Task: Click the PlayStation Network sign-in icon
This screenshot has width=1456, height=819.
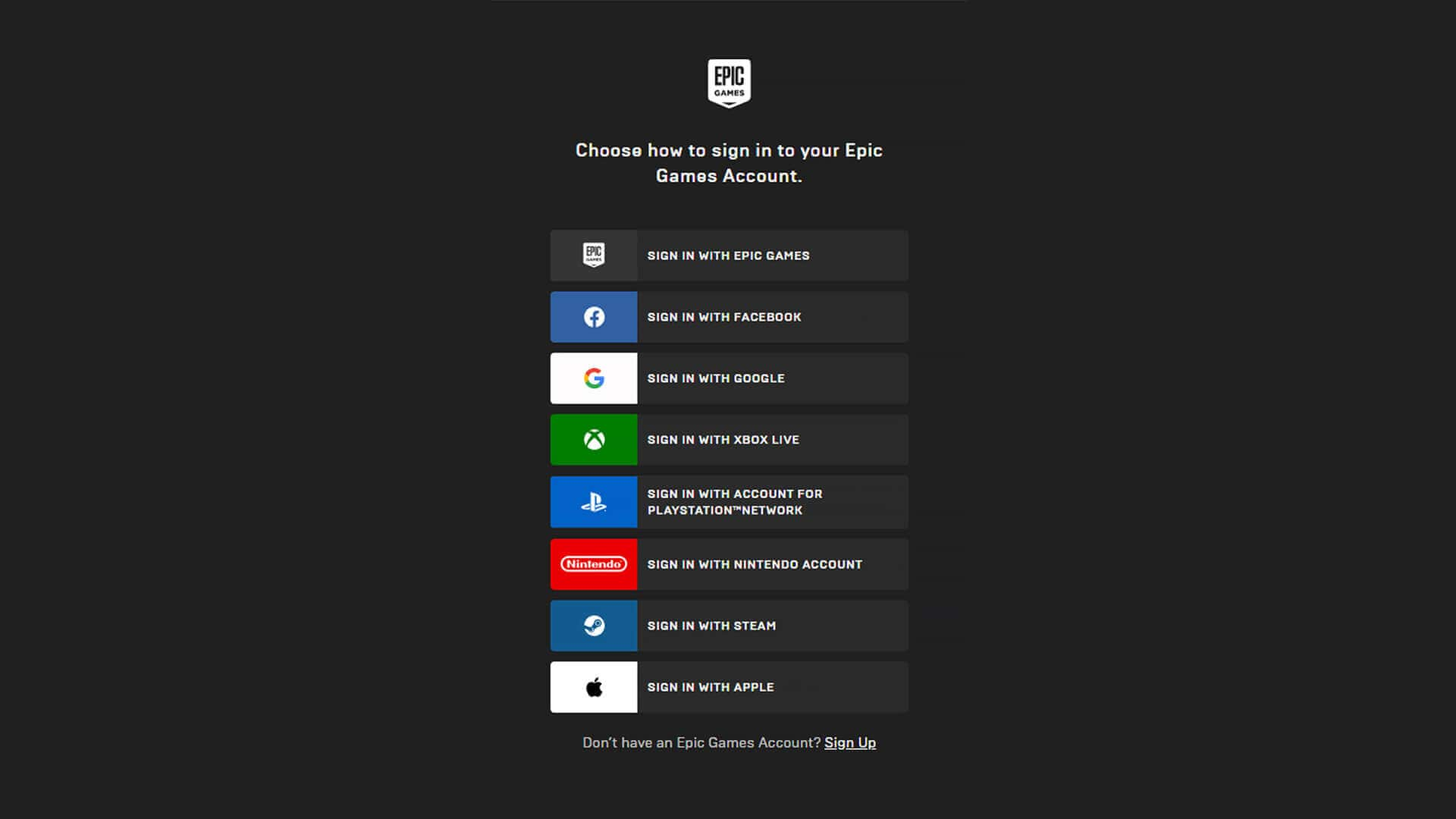Action: (x=593, y=502)
